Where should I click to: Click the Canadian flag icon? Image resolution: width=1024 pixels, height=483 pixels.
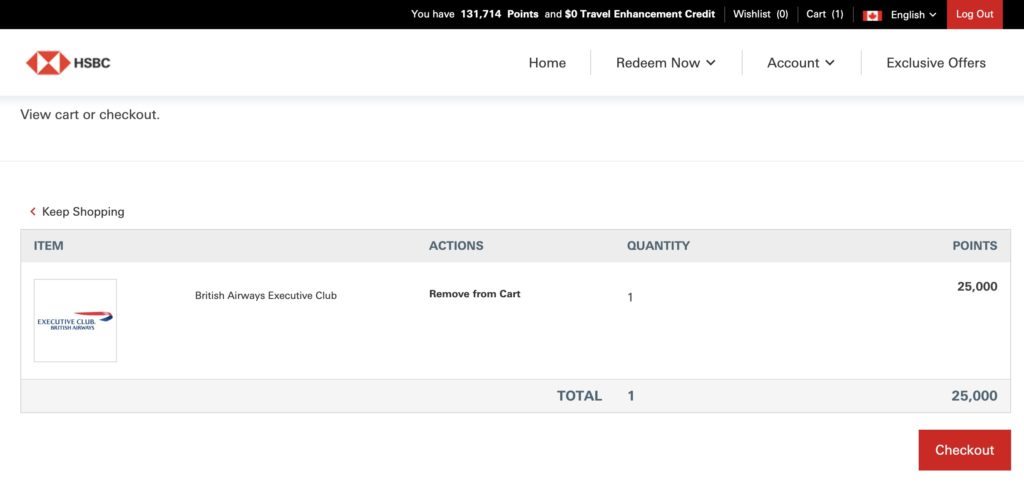[872, 15]
